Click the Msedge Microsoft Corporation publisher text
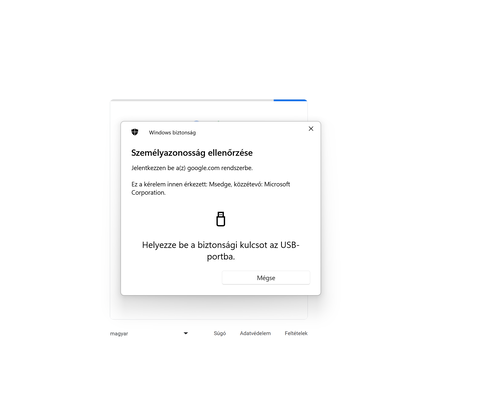This screenshot has width=480, height=415. point(211,188)
